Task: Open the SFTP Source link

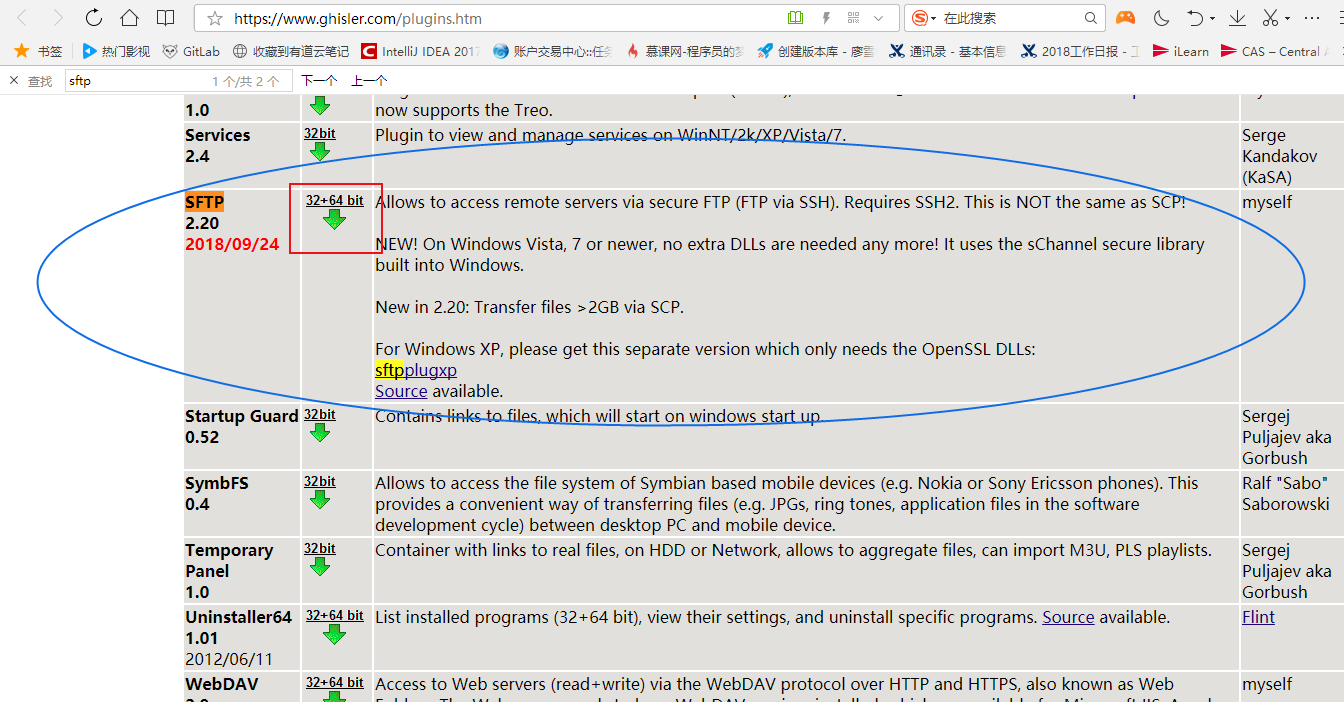Action: point(401,391)
